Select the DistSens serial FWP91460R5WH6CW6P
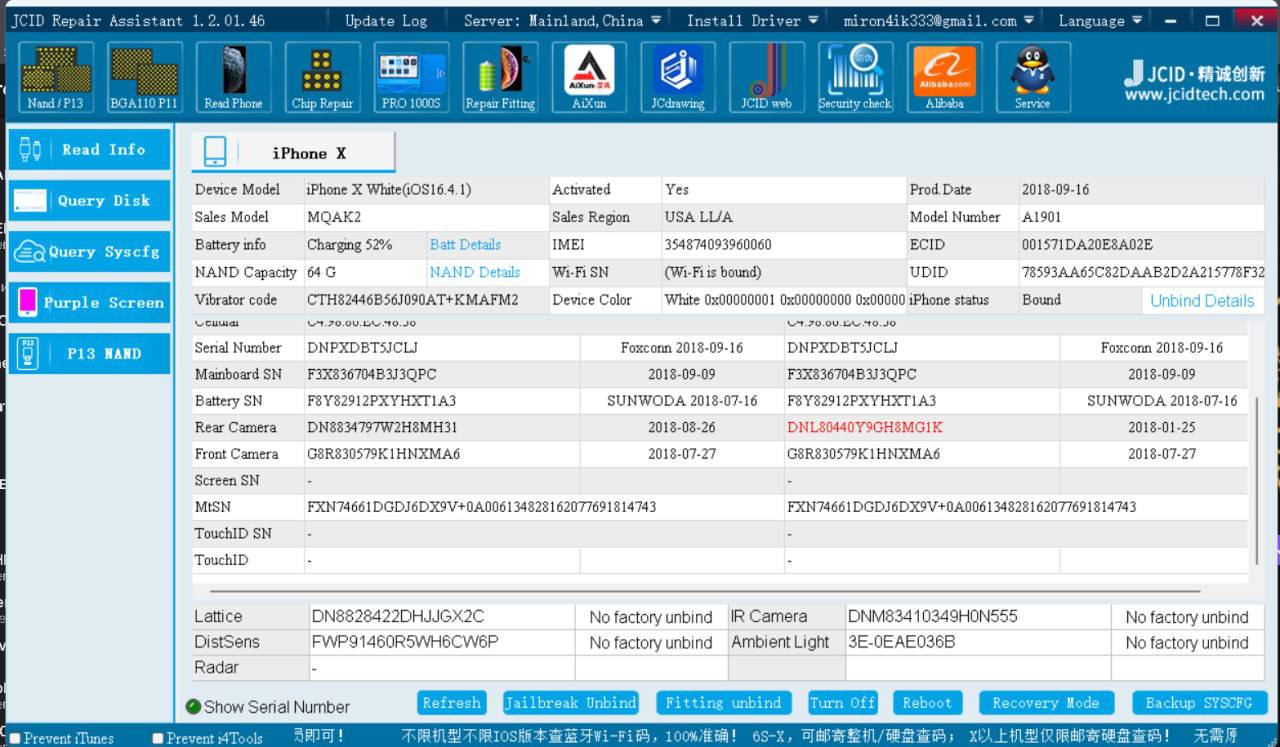This screenshot has width=1280, height=747. pos(405,642)
